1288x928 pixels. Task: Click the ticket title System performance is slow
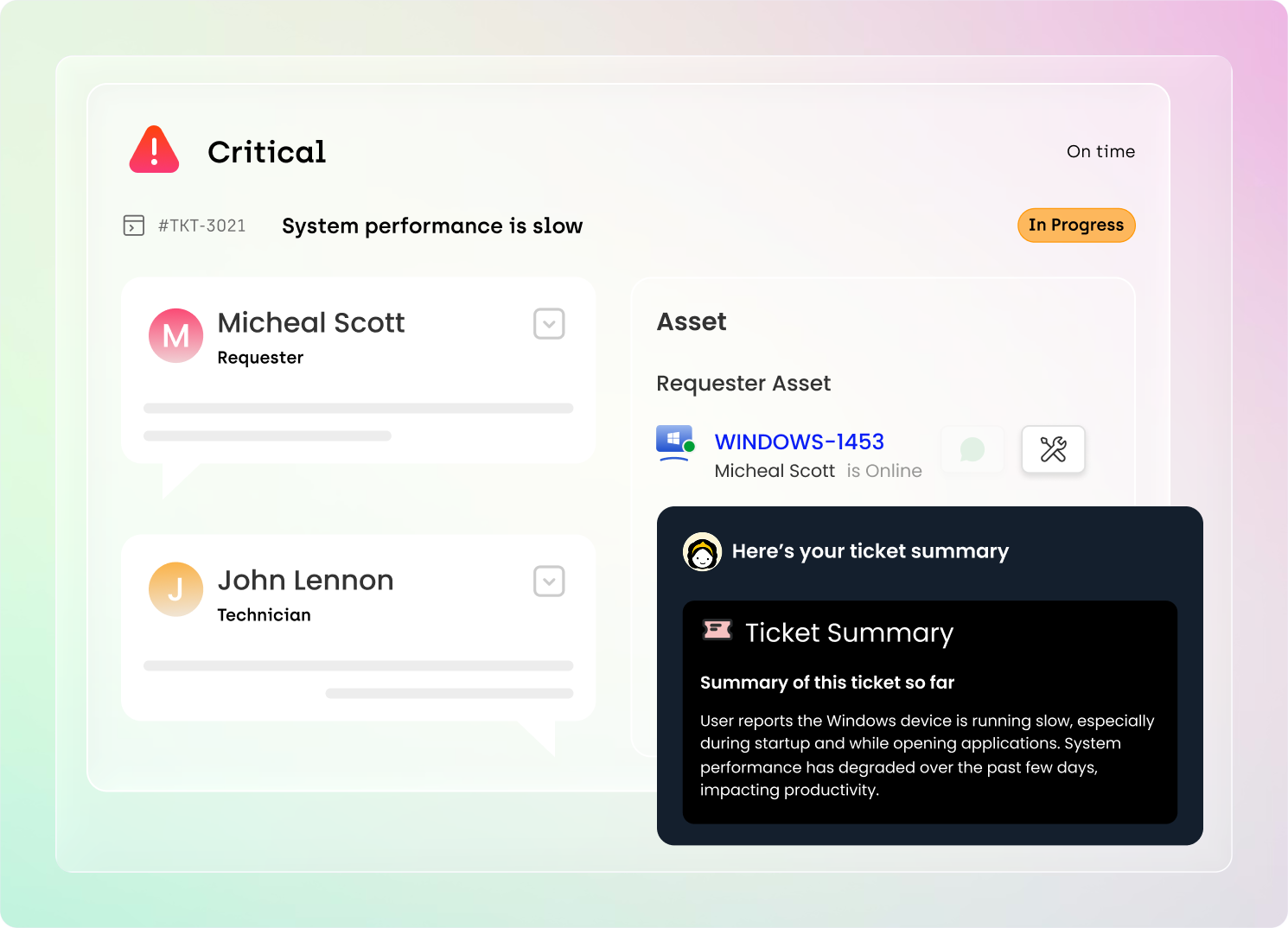[432, 226]
